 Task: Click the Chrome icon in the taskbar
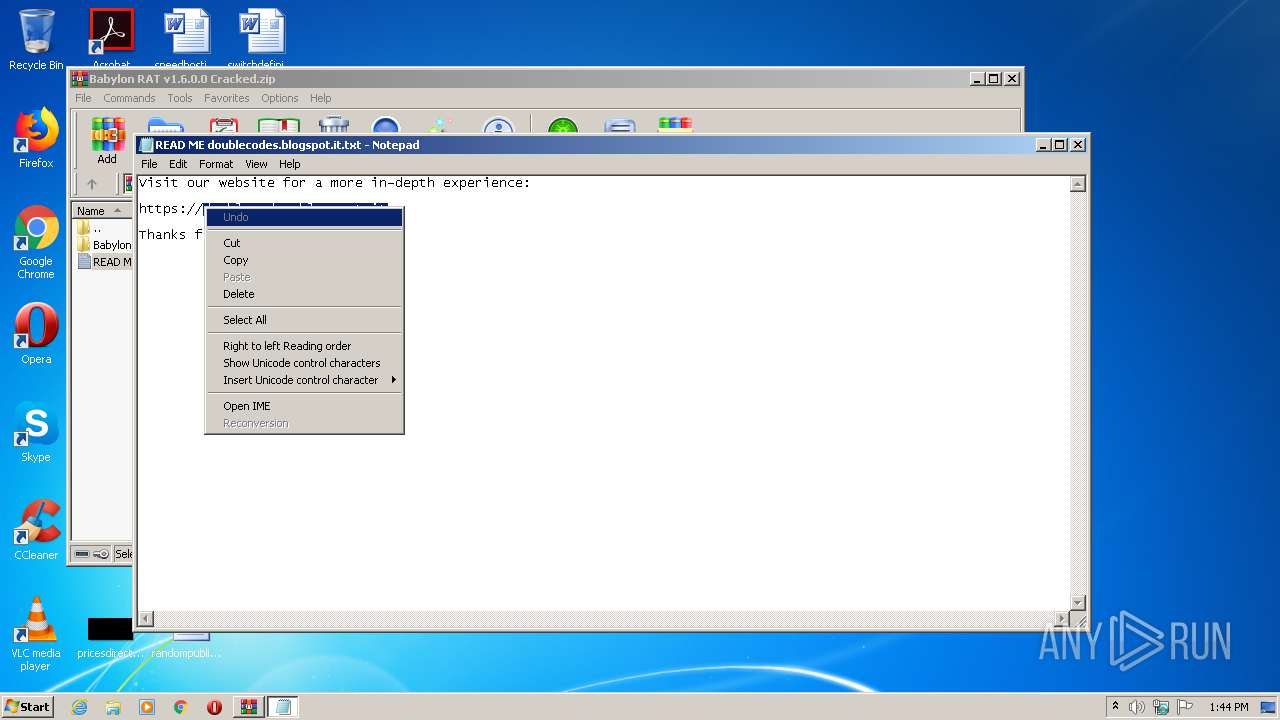coord(181,707)
